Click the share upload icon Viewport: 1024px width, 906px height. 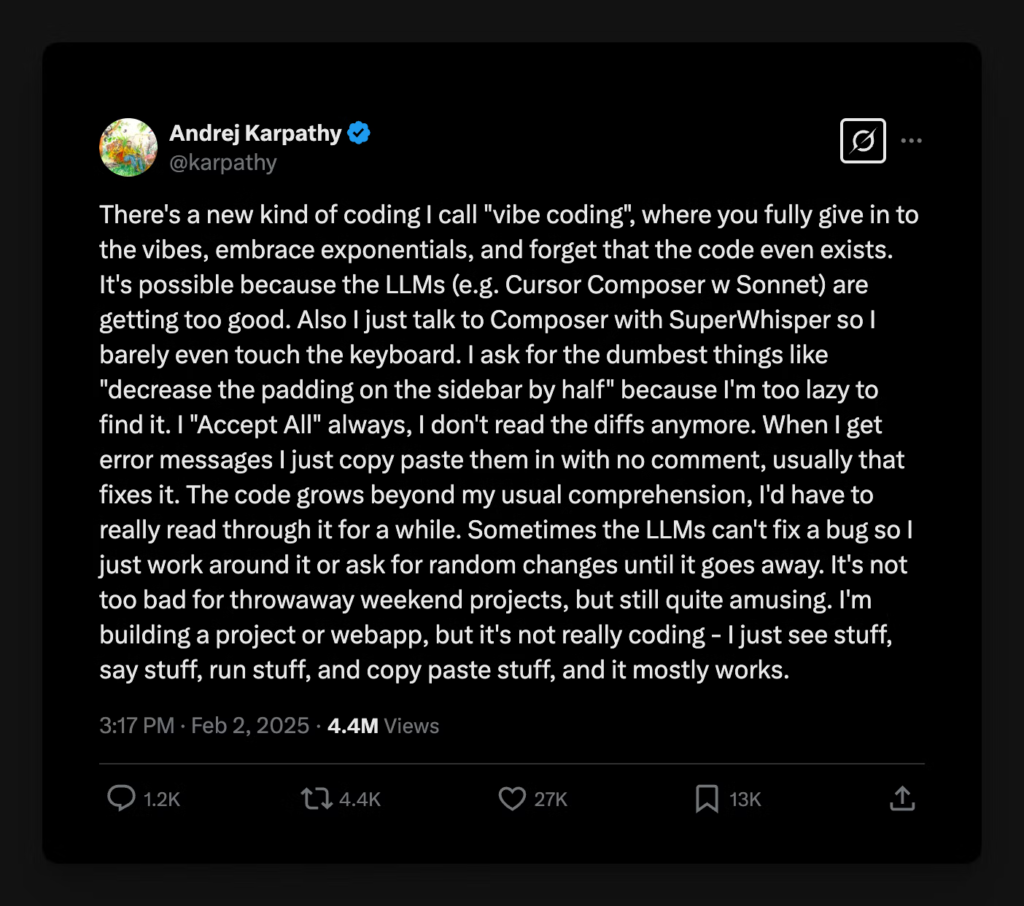point(901,798)
